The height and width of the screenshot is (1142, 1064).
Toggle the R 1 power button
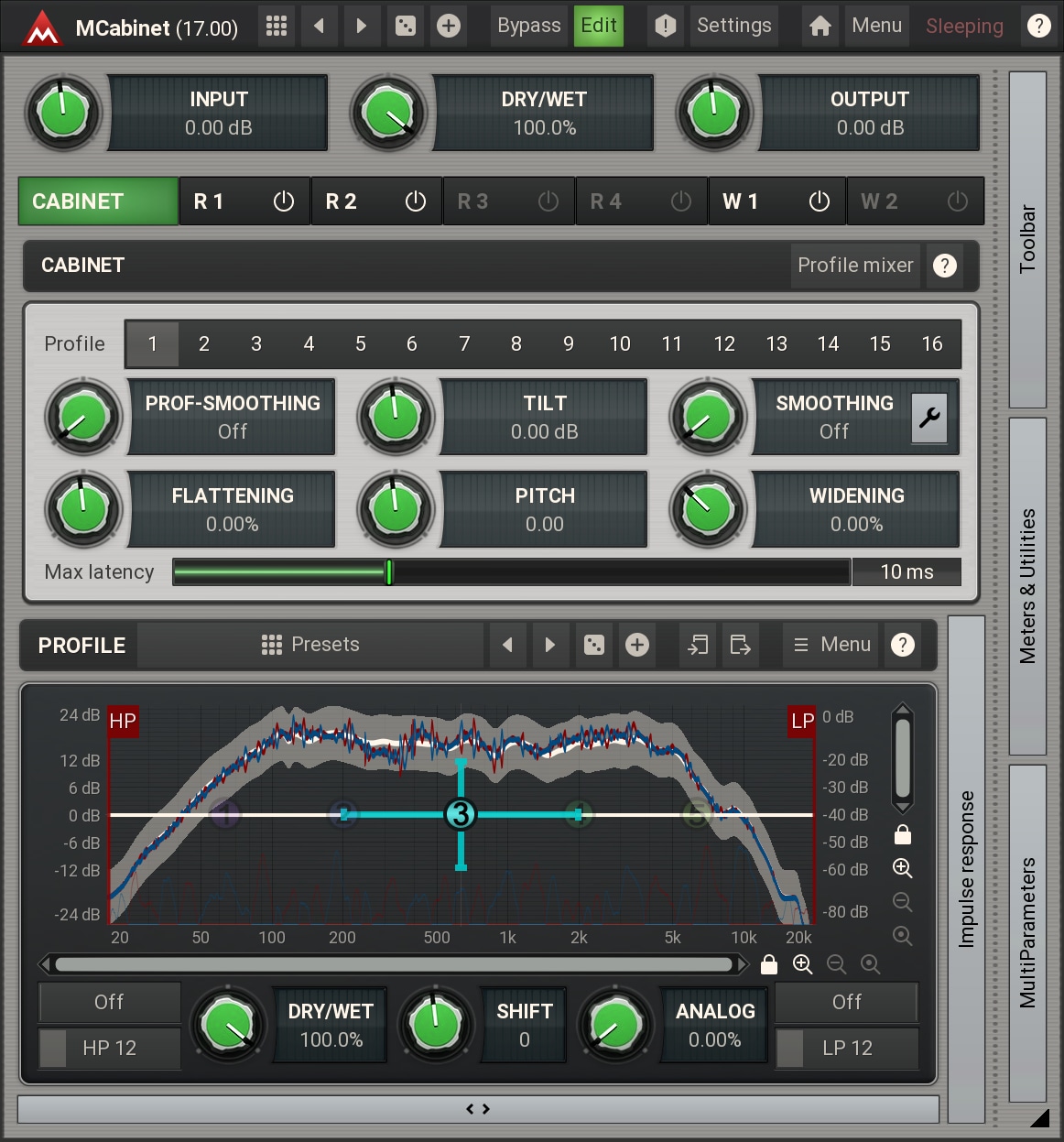point(284,201)
